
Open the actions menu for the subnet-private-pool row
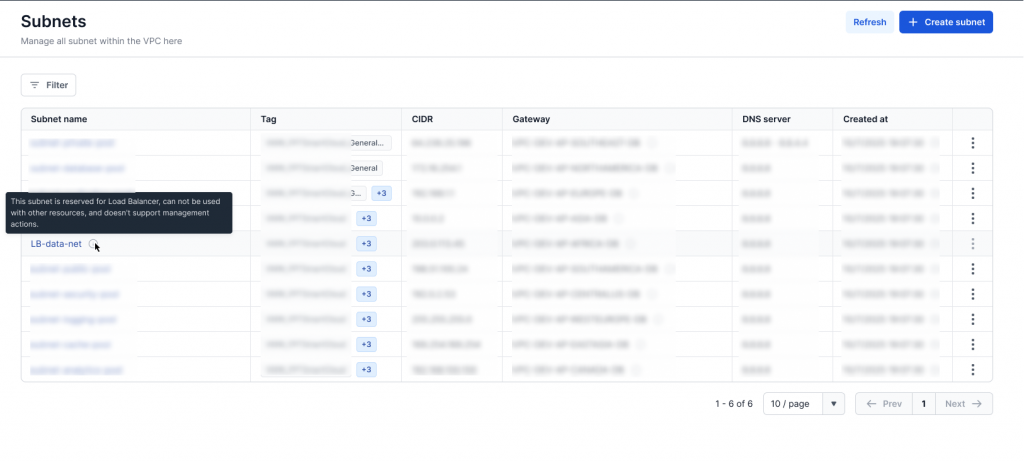(972, 143)
